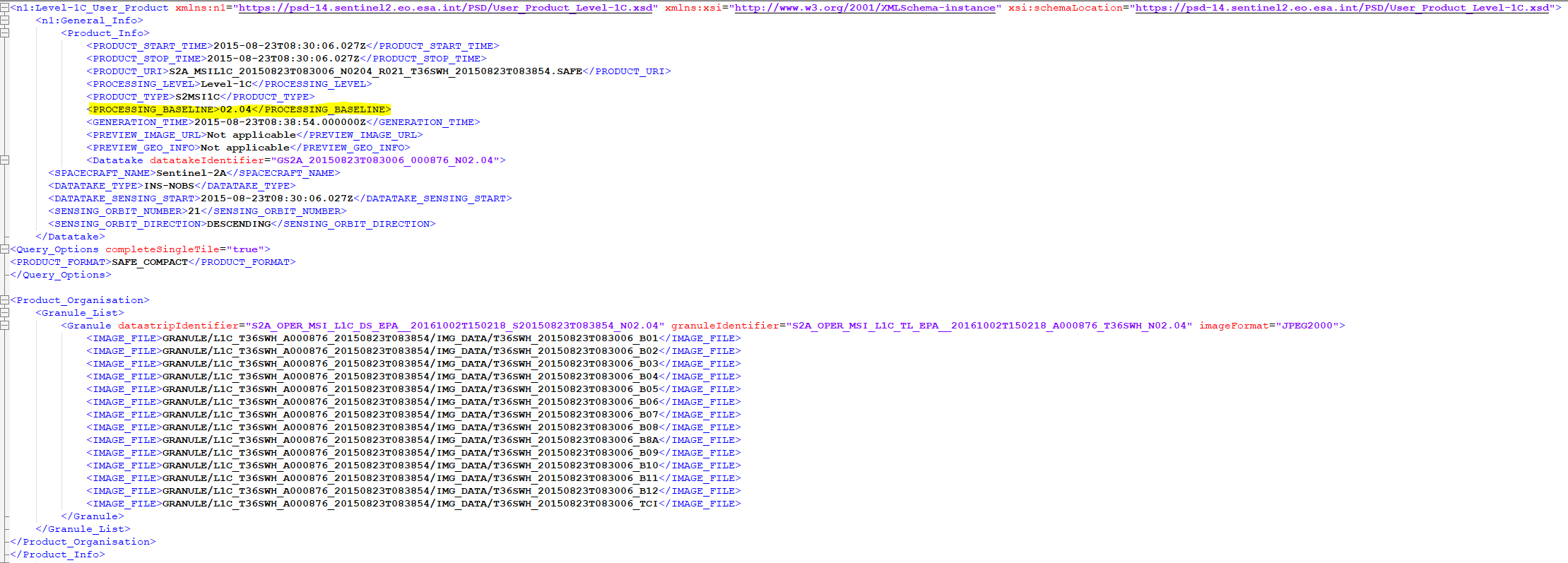The width and height of the screenshot is (1568, 563).
Task: Click the IMAGE_FILE line ending in B09
Action: [x=413, y=453]
